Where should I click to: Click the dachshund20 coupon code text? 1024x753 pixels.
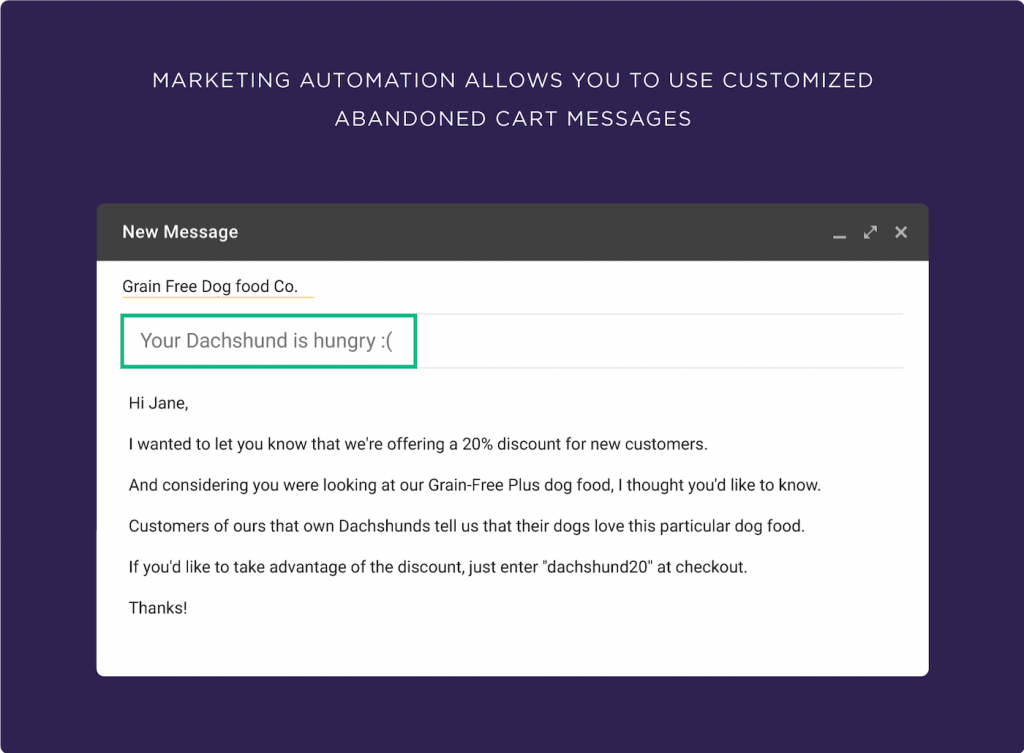pyautogui.click(x=598, y=567)
